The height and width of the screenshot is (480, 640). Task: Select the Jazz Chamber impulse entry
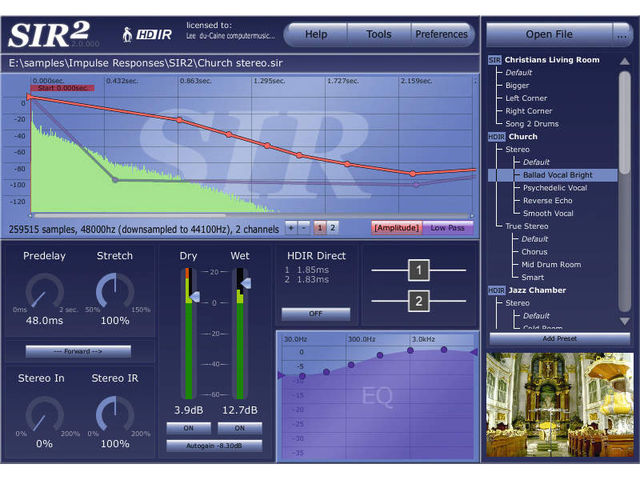[x=537, y=290]
